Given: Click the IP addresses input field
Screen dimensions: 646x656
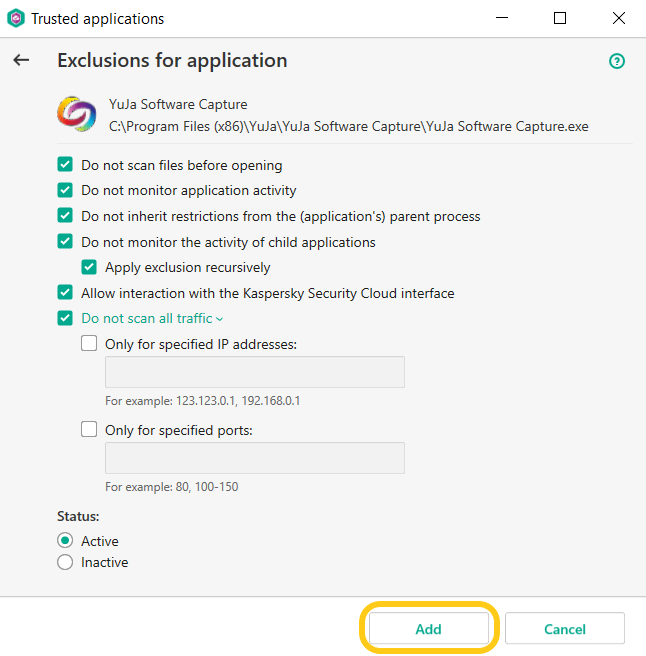Looking at the screenshot, I should [x=255, y=372].
